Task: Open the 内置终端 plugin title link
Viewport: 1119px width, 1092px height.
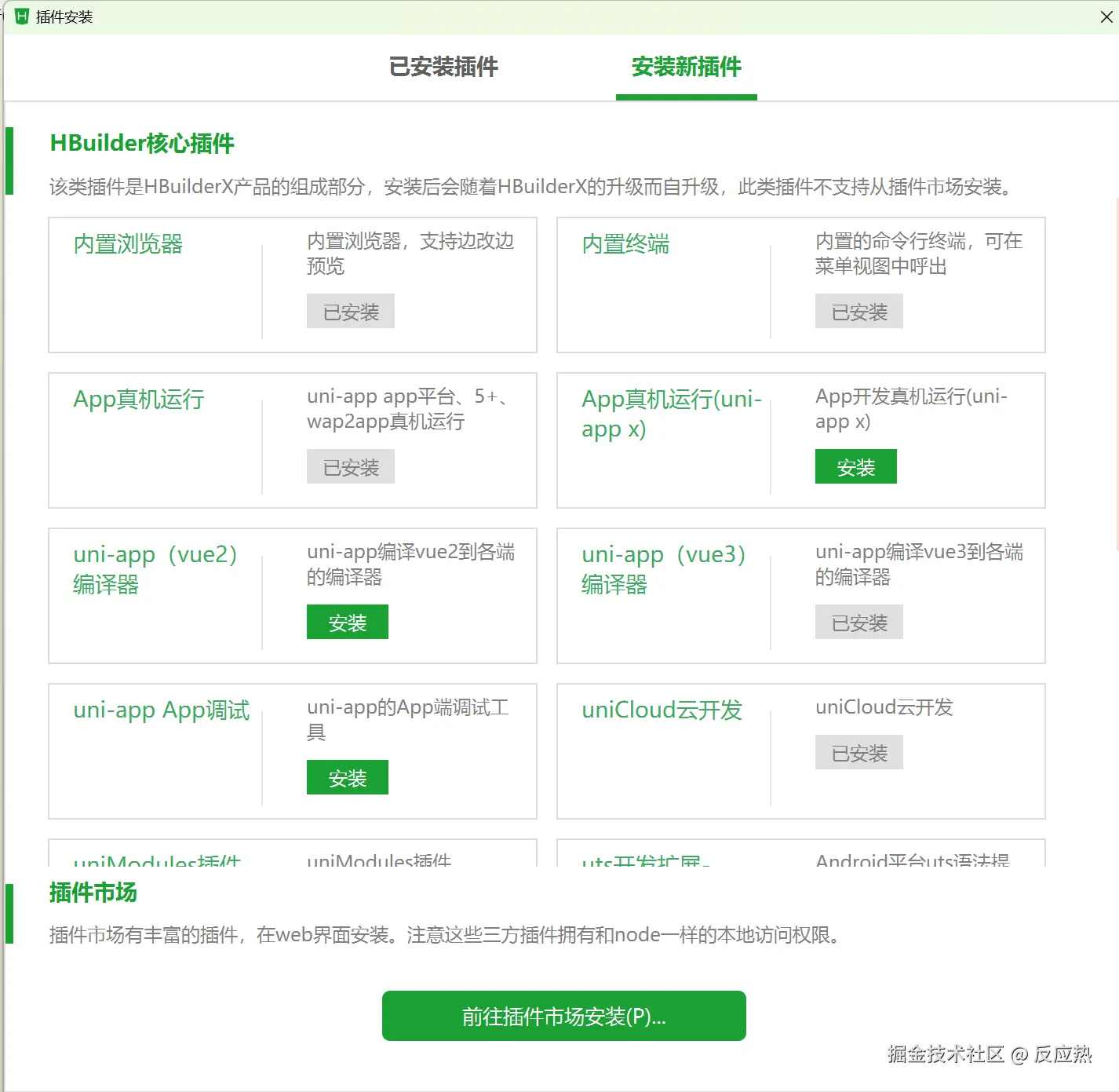Action: (625, 244)
